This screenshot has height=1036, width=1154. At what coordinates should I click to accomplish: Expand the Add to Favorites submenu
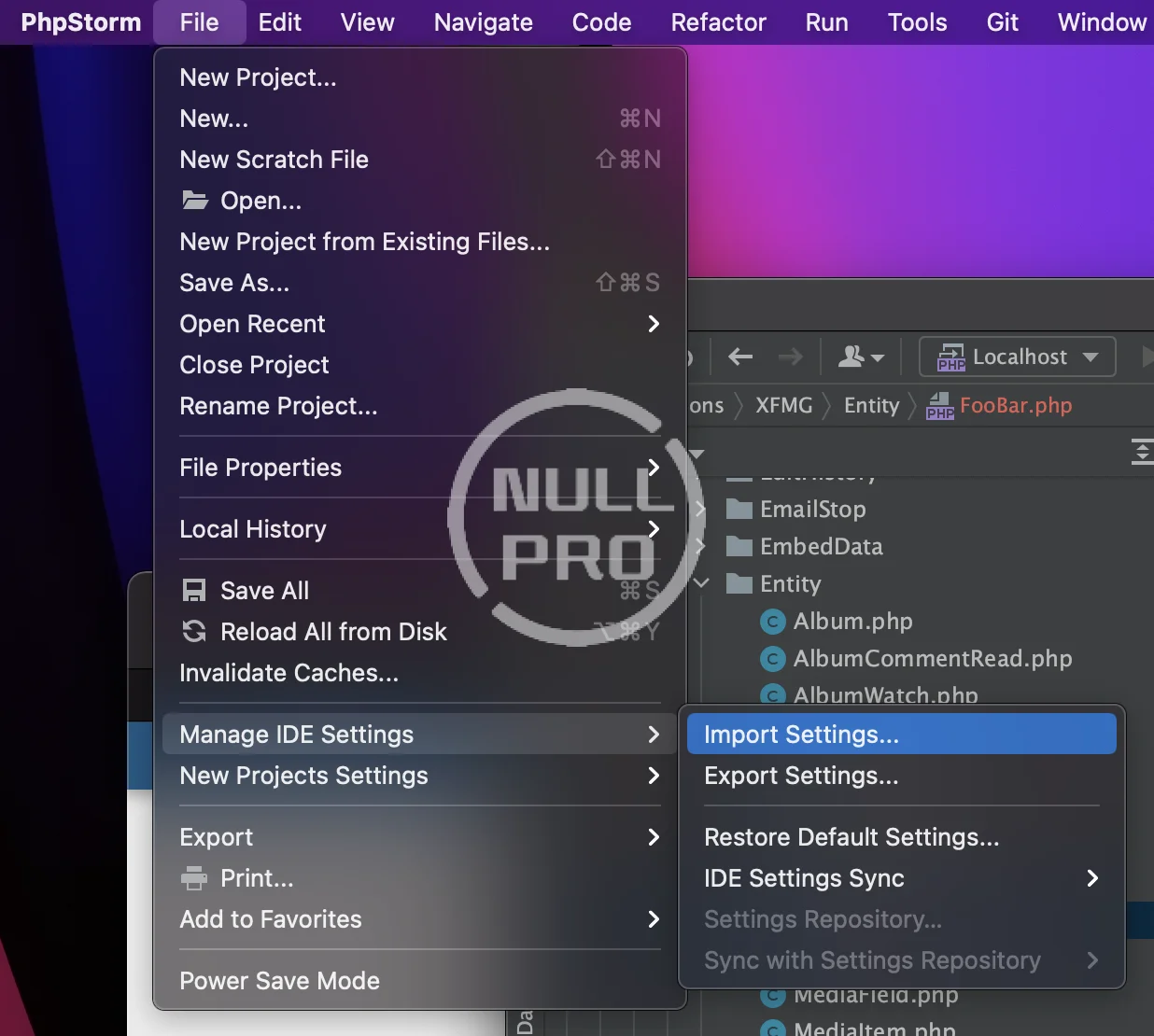[419, 919]
